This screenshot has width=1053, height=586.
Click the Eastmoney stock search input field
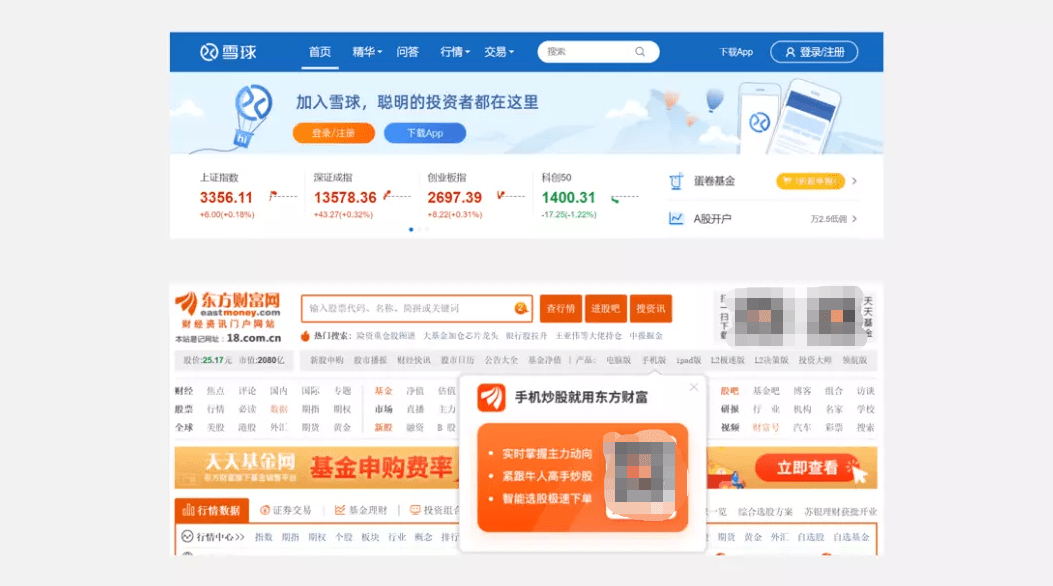[x=408, y=308]
